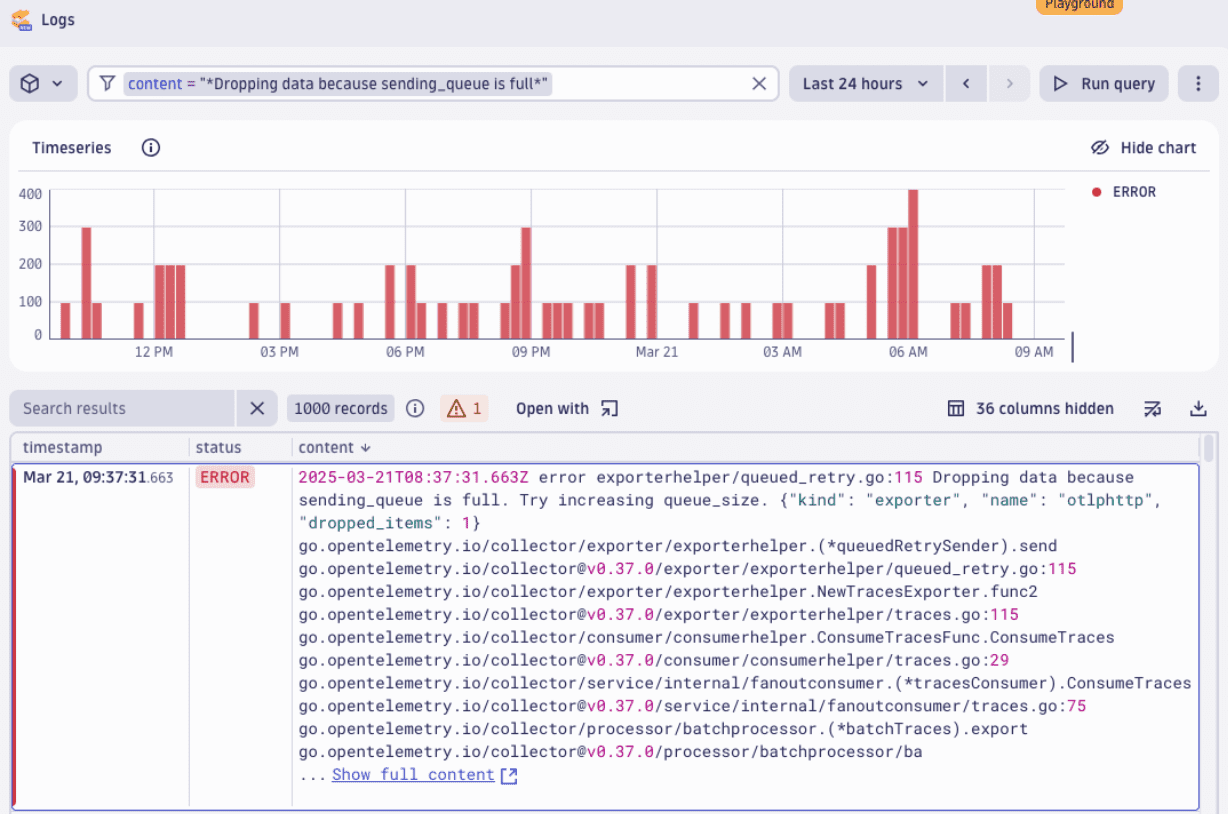Image resolution: width=1228 pixels, height=814 pixels.
Task: Click Open with button
Action: click(x=567, y=408)
